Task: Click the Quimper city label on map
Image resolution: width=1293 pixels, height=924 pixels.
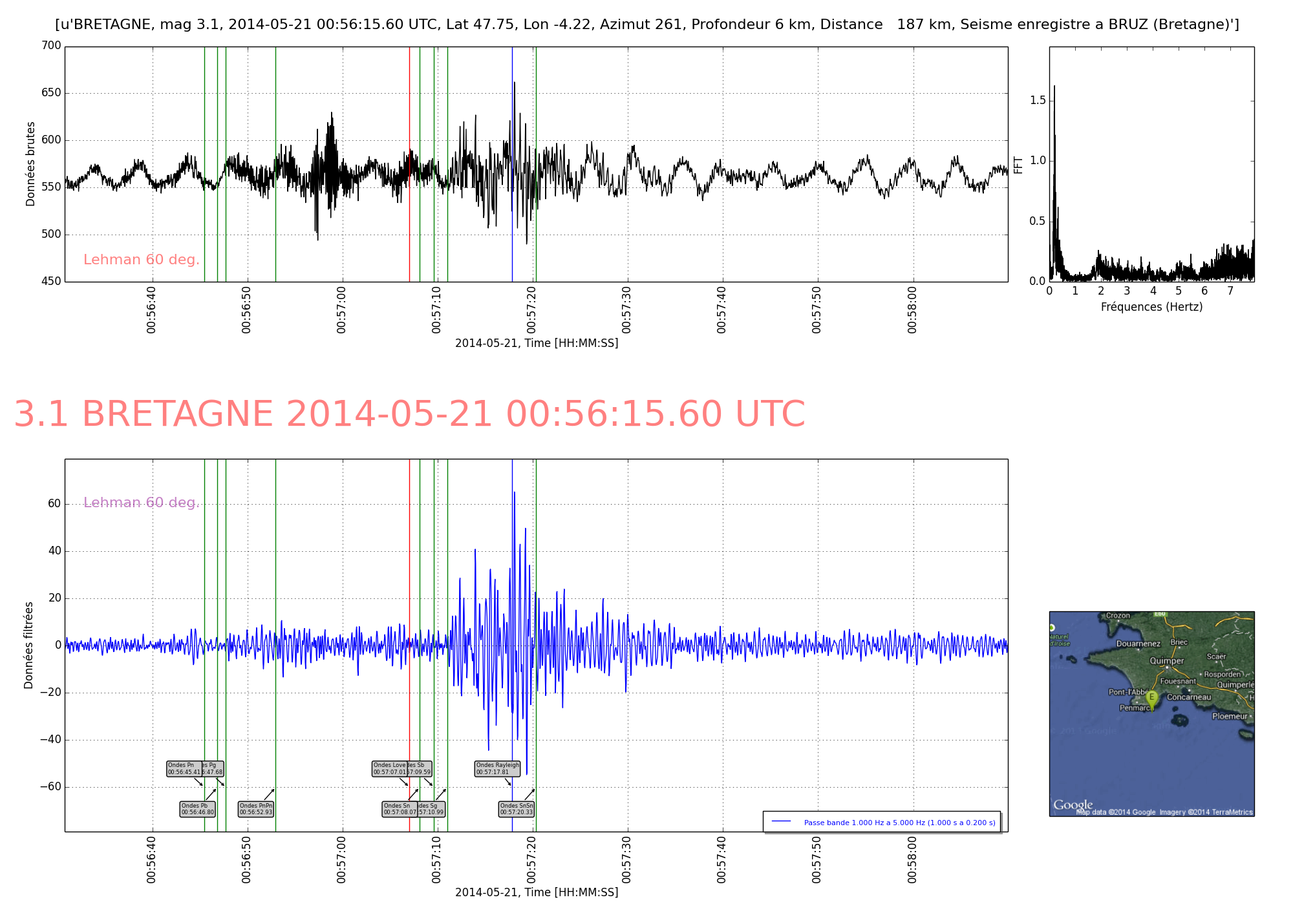Action: (x=1166, y=661)
